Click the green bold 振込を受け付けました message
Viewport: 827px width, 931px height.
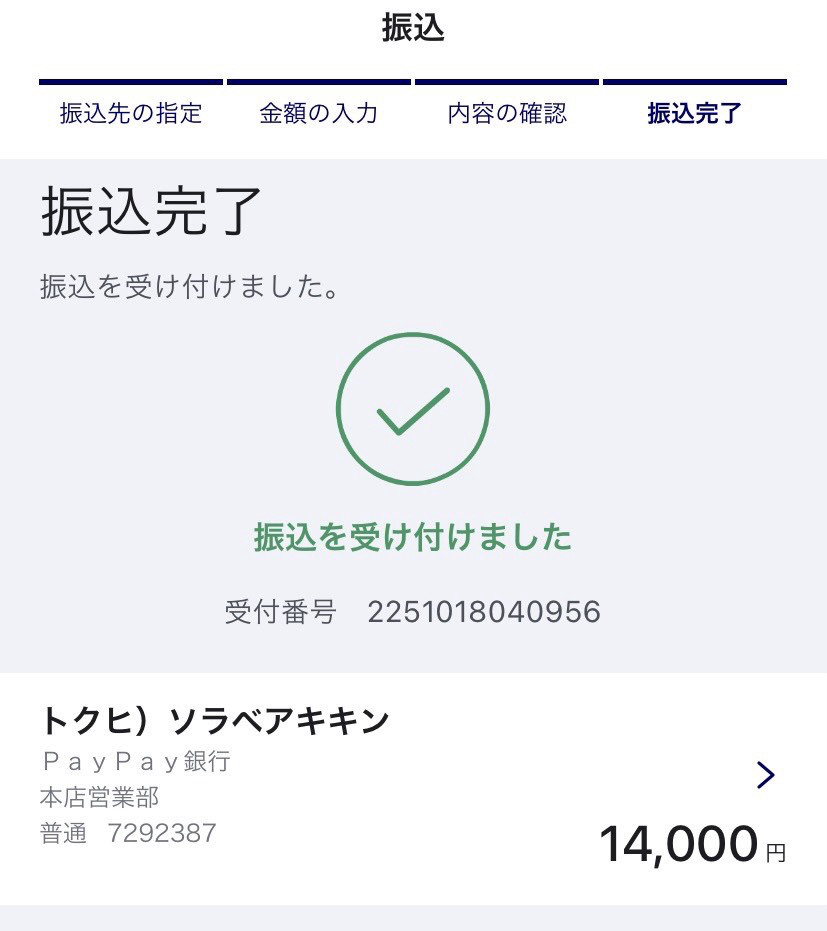[x=413, y=537]
